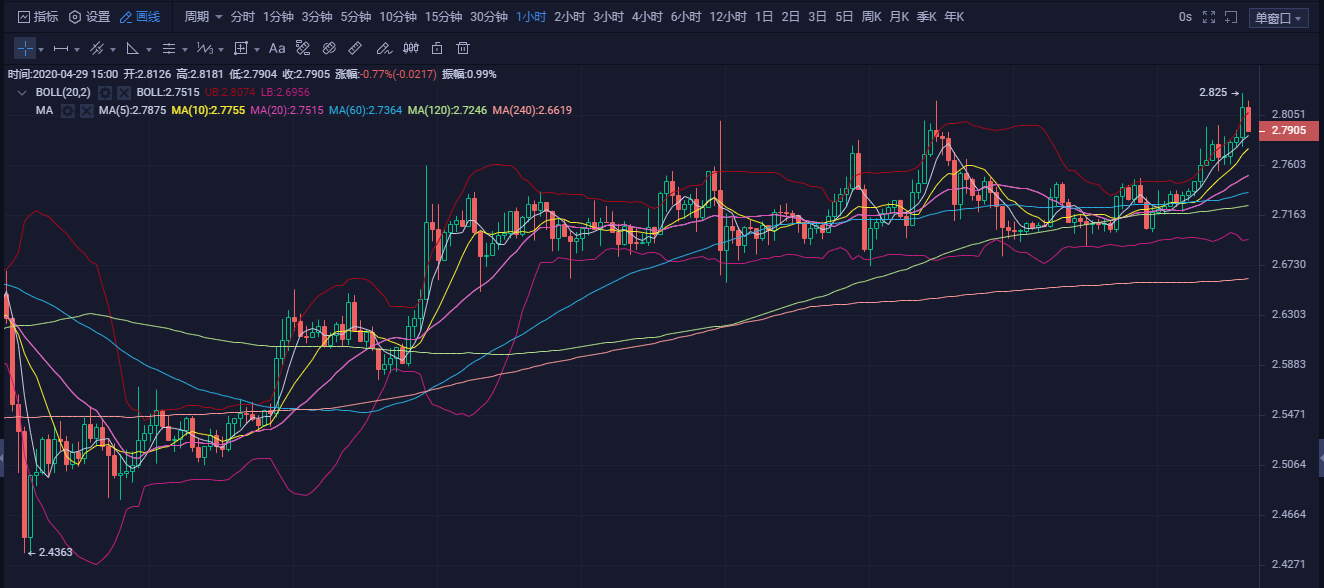Select the Aa text annotation tool

pos(277,48)
